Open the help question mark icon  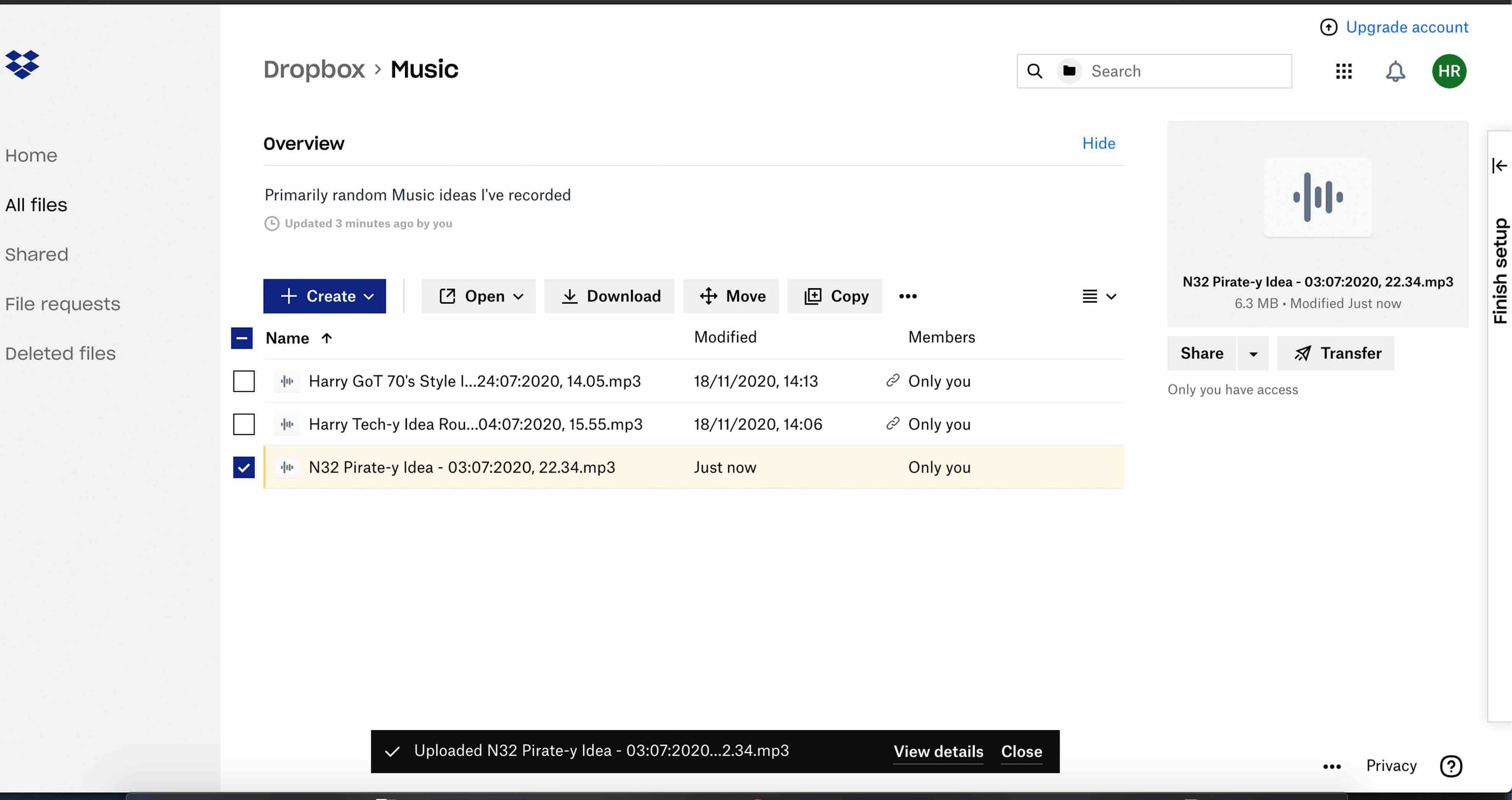click(1451, 766)
